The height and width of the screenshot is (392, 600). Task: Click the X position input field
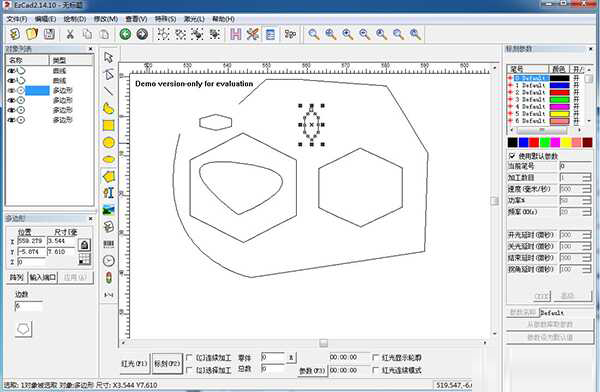pos(31,241)
